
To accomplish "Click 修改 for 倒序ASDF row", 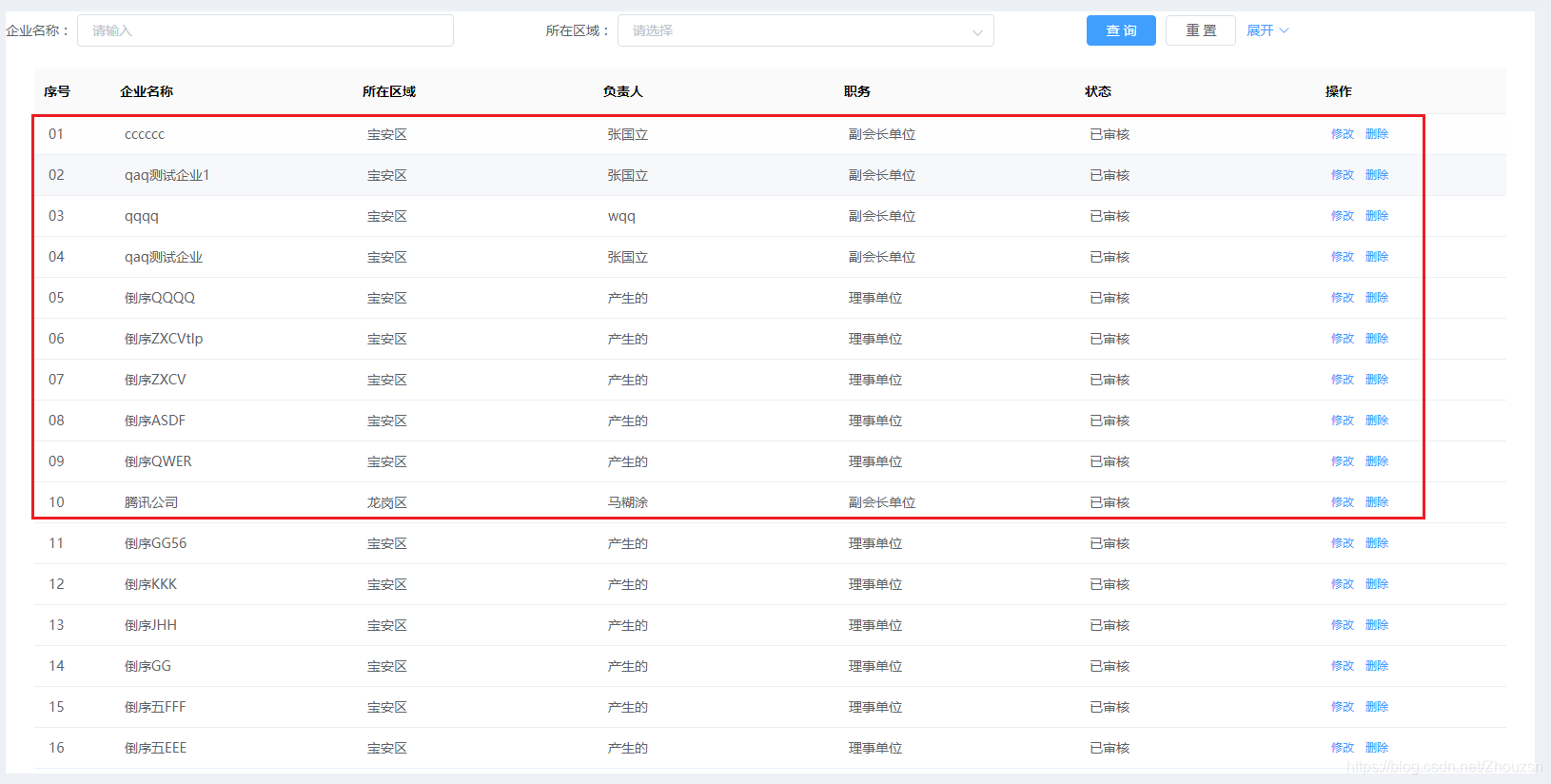I will (x=1343, y=421).
